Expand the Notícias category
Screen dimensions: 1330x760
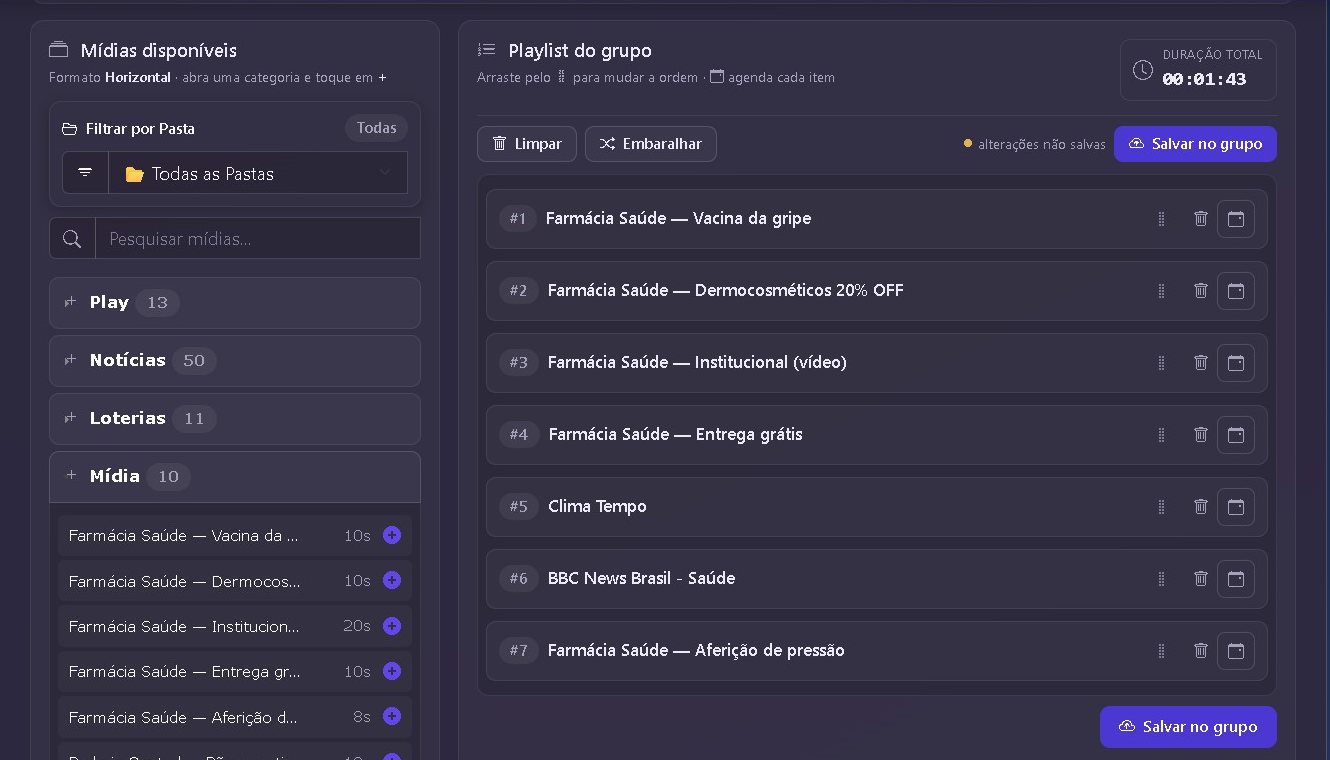tap(235, 361)
